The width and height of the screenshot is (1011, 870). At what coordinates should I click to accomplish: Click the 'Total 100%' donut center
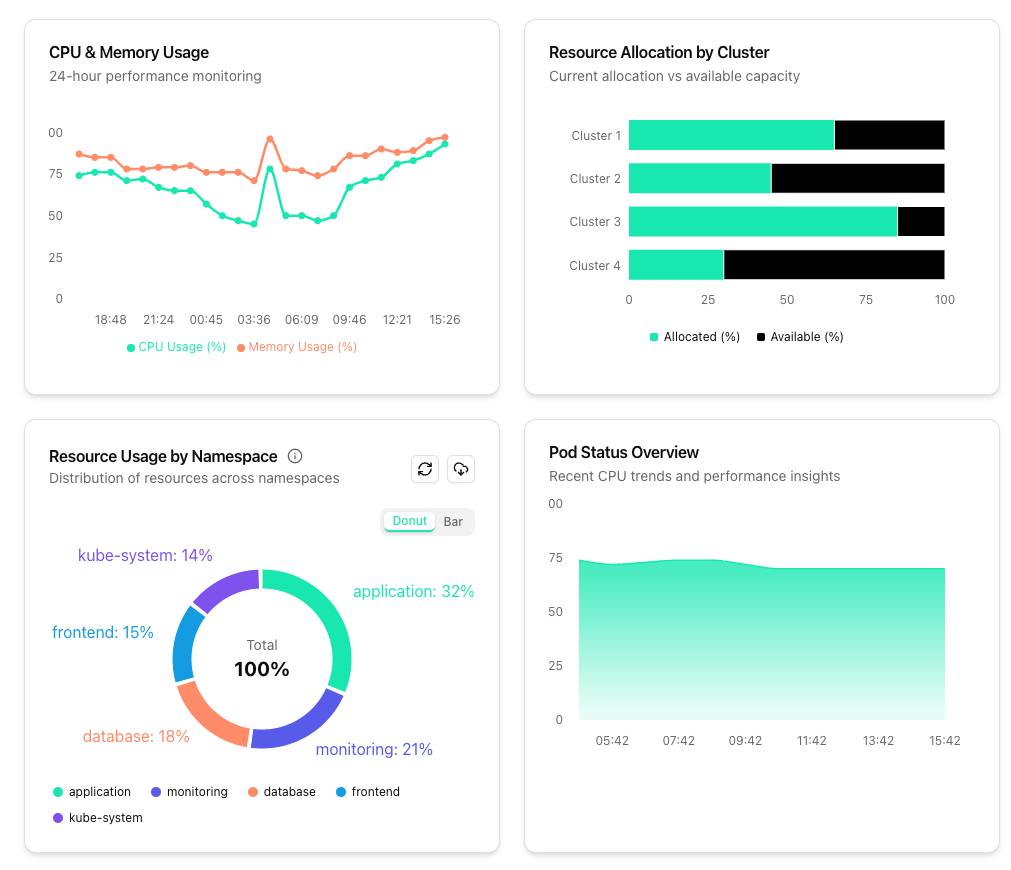pyautogui.click(x=262, y=659)
